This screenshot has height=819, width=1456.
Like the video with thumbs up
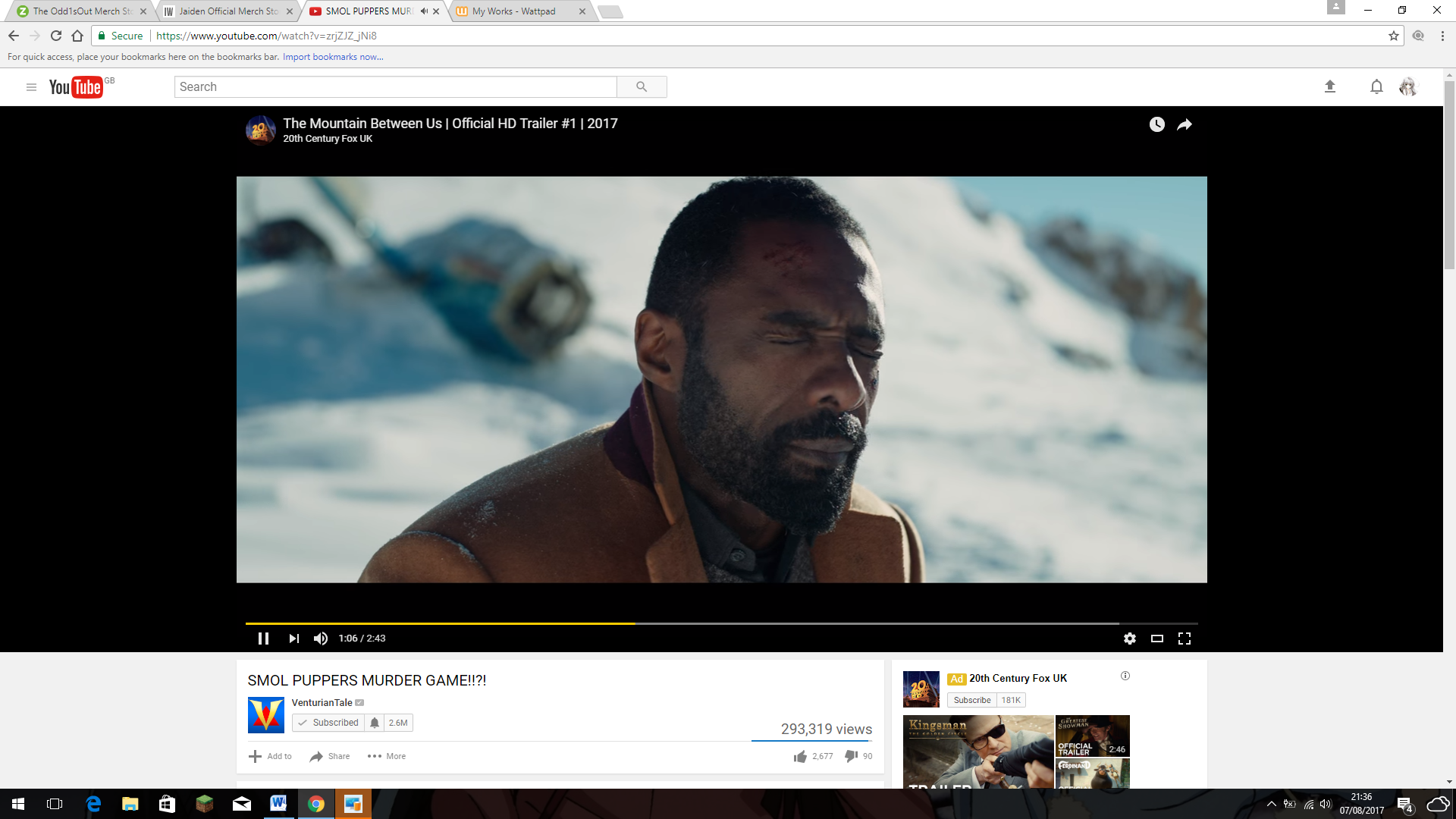coord(800,756)
